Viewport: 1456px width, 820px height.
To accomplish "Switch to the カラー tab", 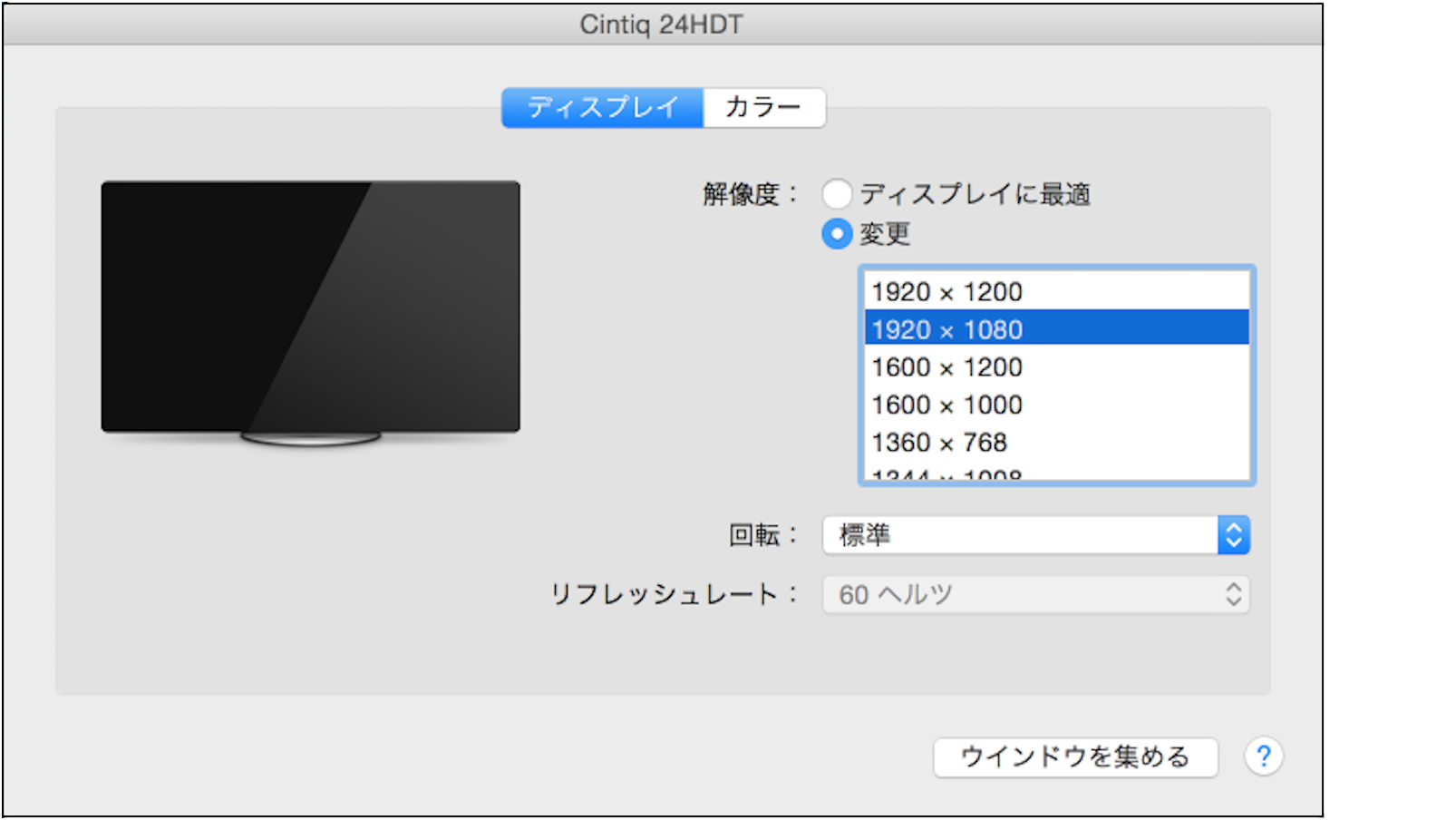I will tap(762, 107).
